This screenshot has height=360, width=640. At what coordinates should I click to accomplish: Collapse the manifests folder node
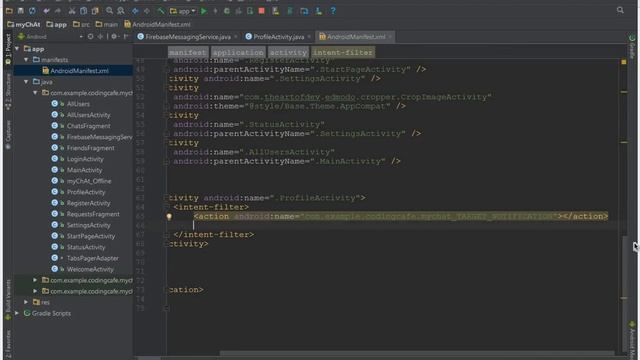coord(26,60)
